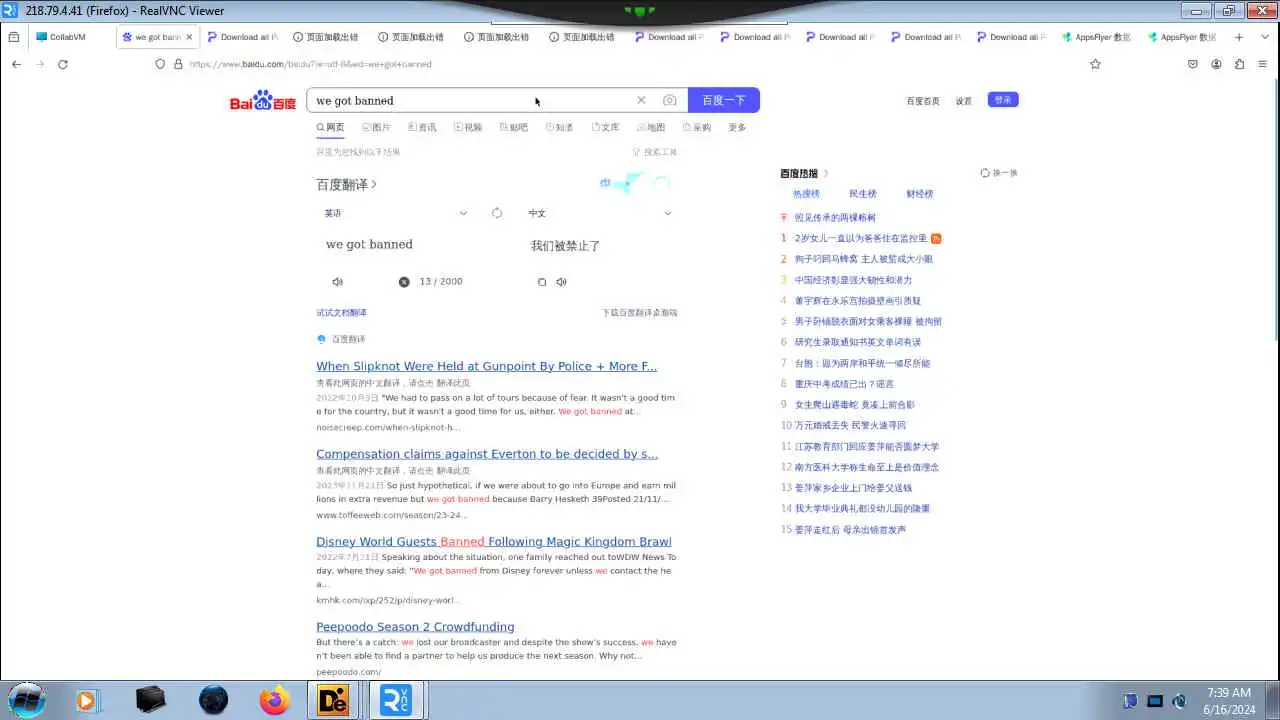
Task: Click the site padlock icon
Action: [178, 64]
